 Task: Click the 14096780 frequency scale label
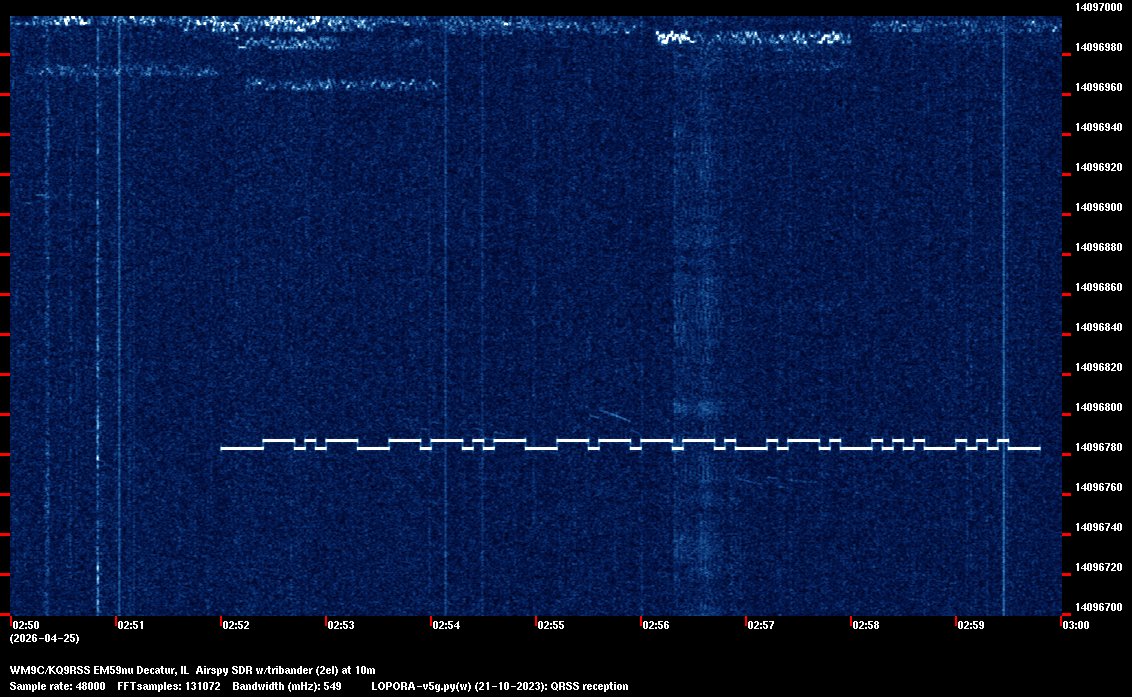(x=1098, y=447)
